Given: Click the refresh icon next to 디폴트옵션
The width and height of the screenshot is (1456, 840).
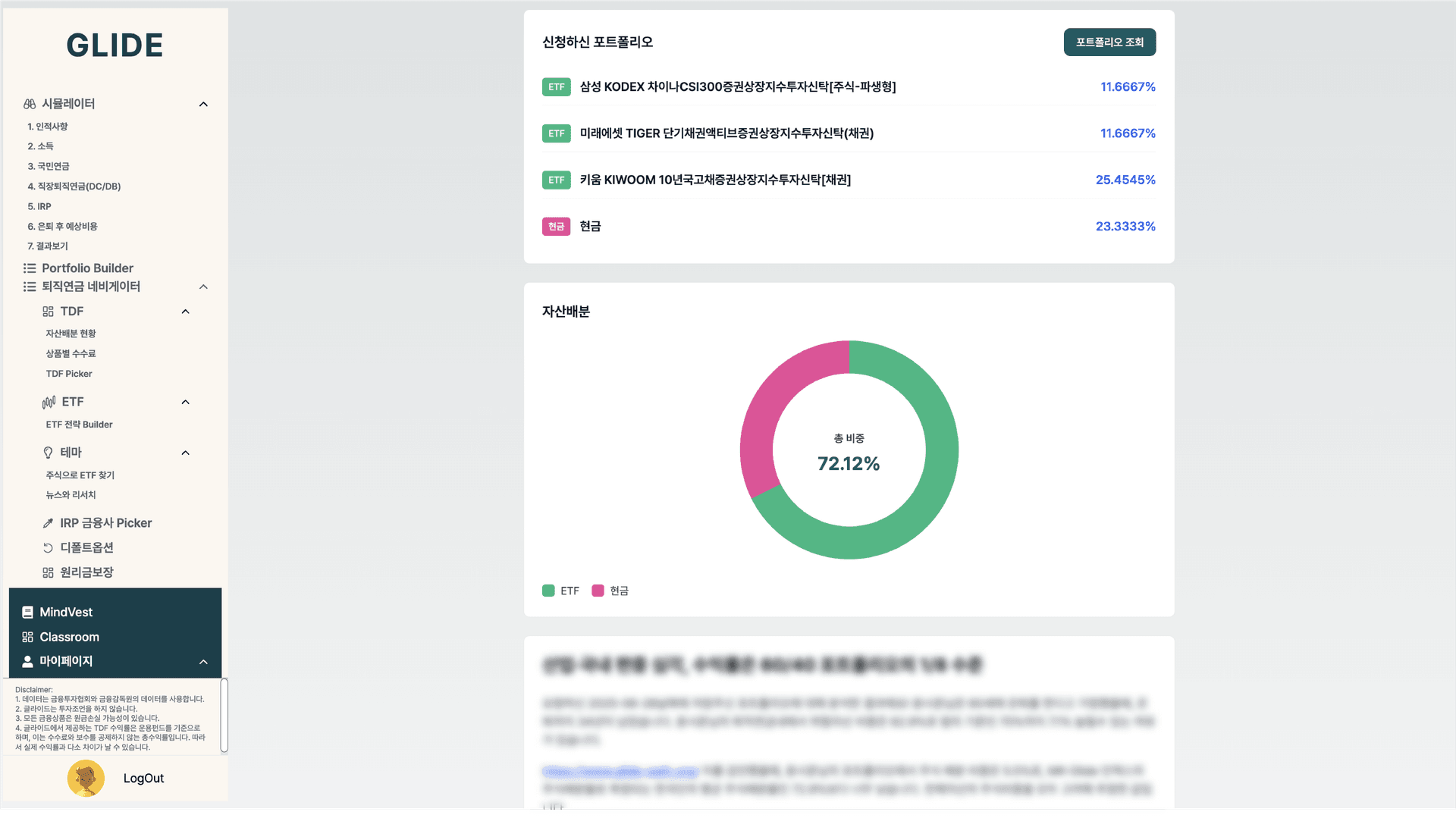Looking at the screenshot, I should (x=49, y=547).
